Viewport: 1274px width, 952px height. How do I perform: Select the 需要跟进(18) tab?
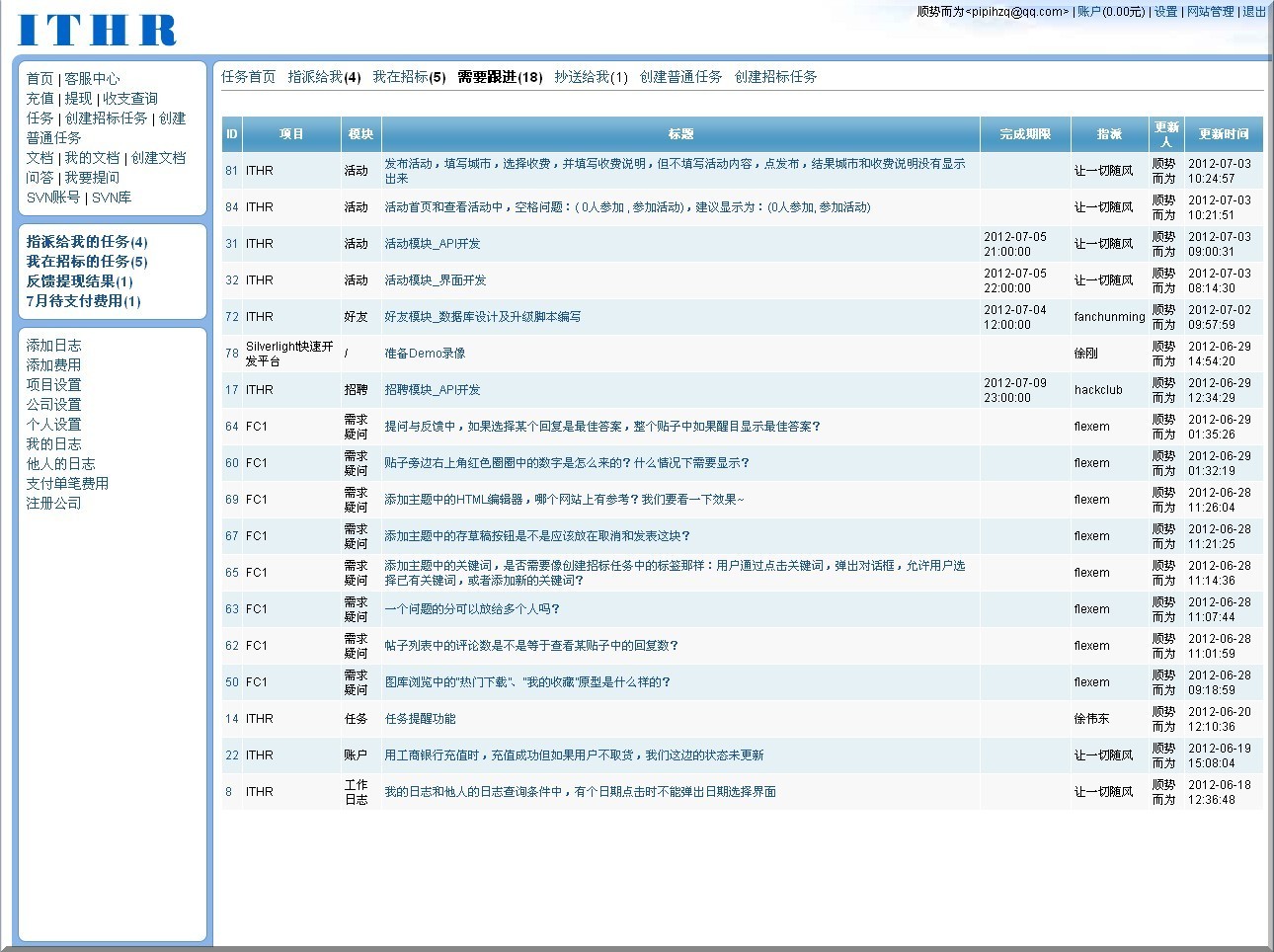(x=500, y=77)
